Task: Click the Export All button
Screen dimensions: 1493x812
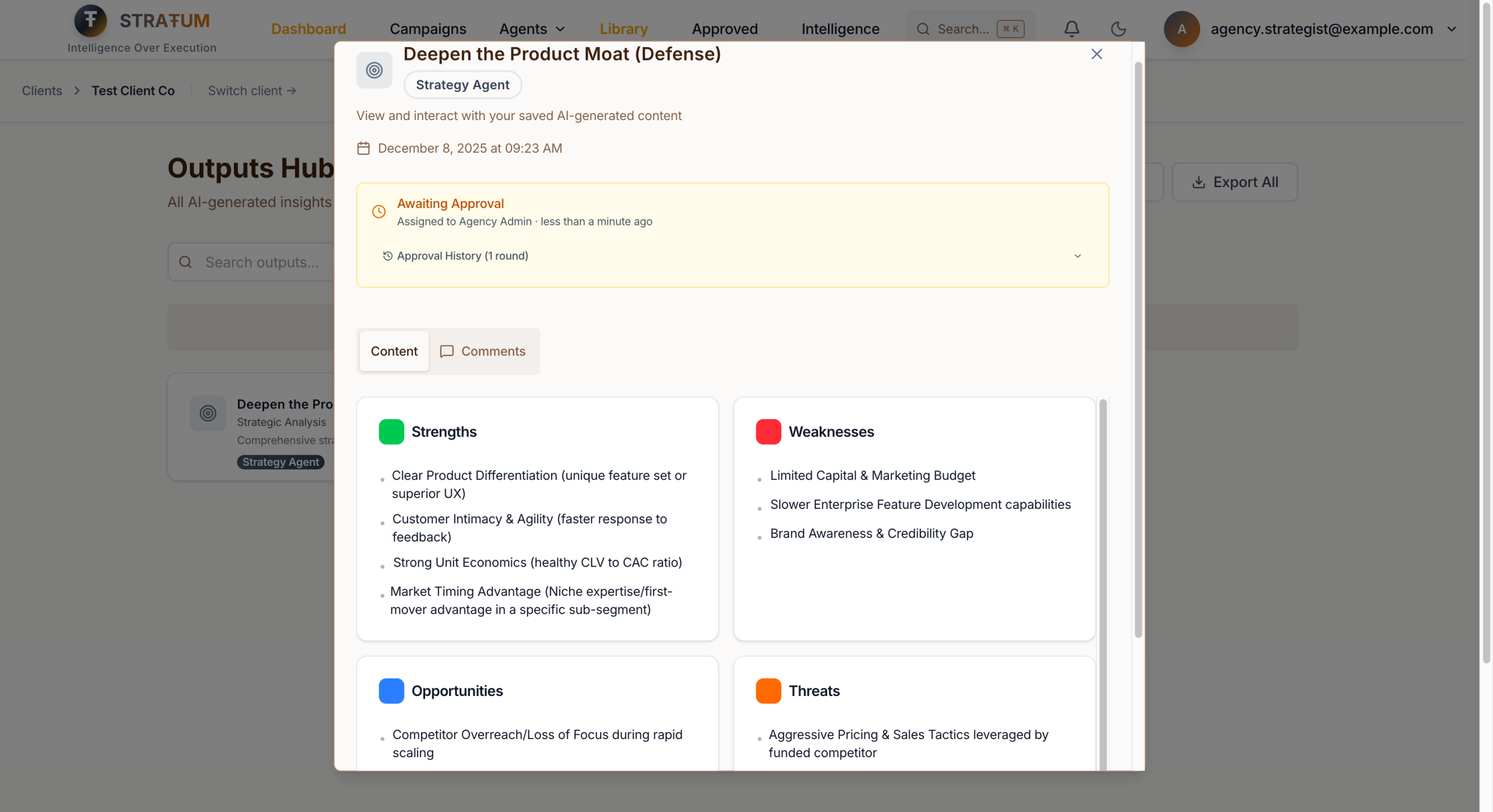Action: pos(1235,182)
